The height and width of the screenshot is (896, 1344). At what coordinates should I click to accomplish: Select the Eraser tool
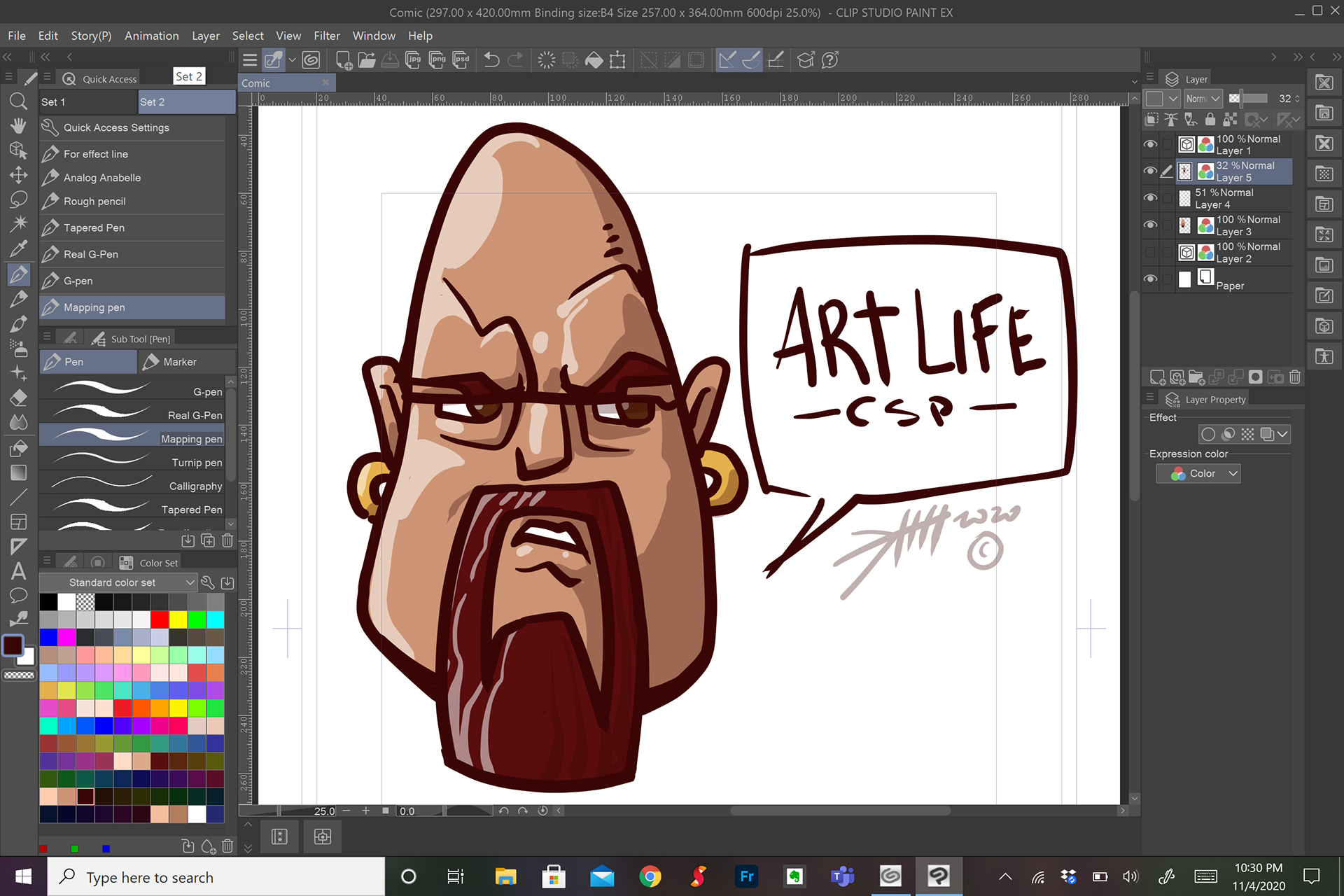pyautogui.click(x=18, y=398)
